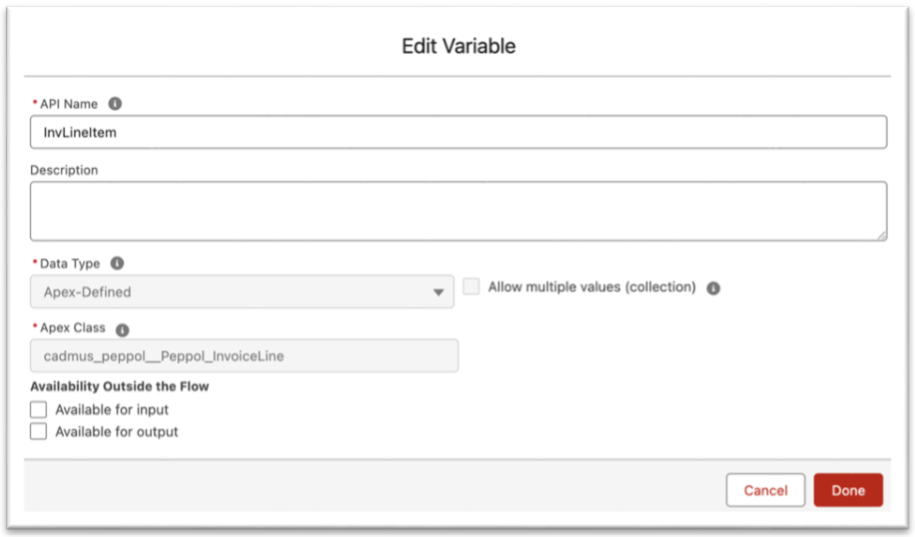Click the Availability Outside the Flow heading
The height and width of the screenshot is (537, 915).
pyautogui.click(x=119, y=386)
